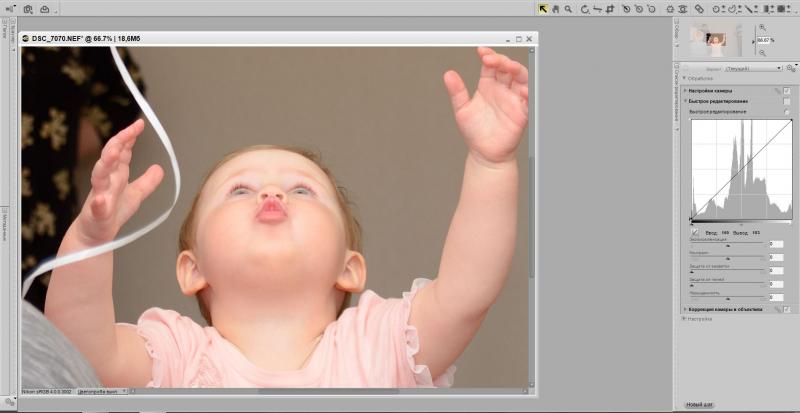
Task: Click the exposure compensation slider handle
Action: coord(728,246)
